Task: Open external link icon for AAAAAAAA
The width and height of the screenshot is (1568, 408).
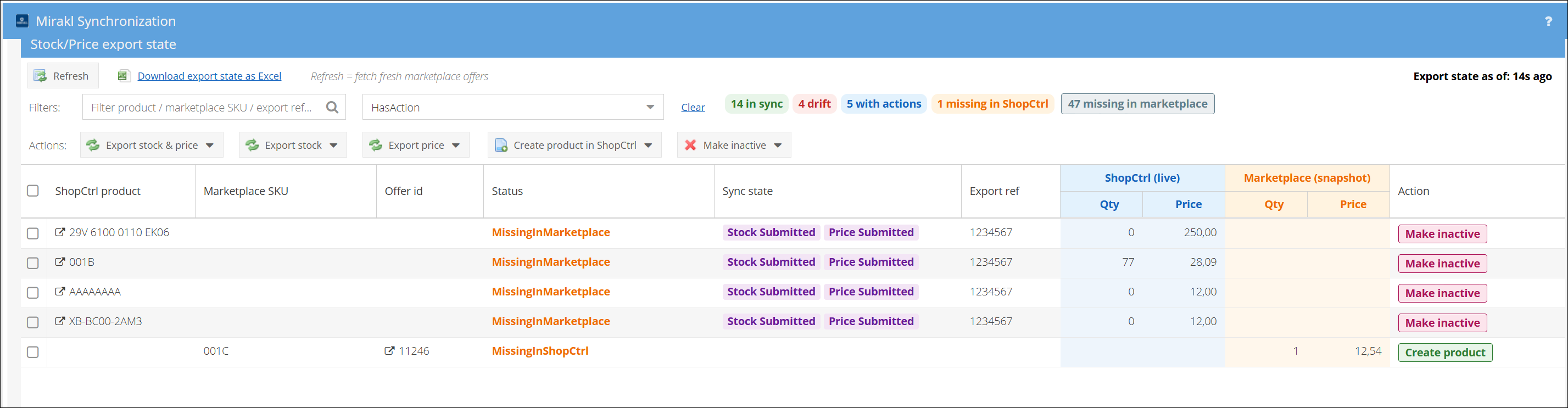Action: 60,292
